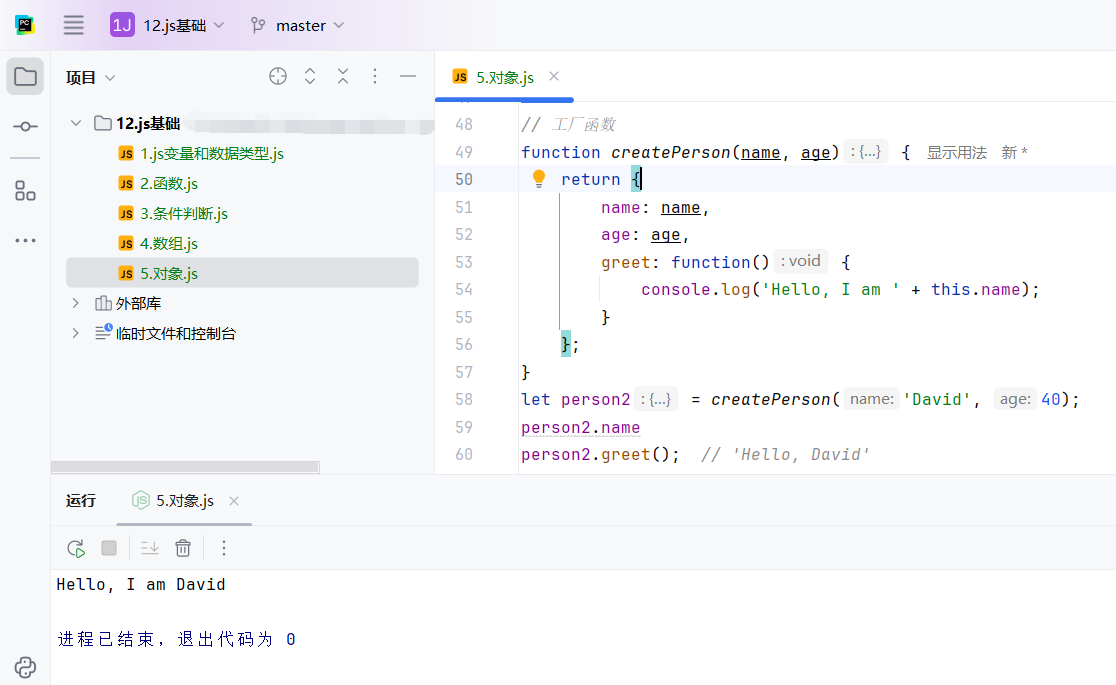This screenshot has width=1116, height=685.
Task: Click the console output Hello, I am David
Action: pyautogui.click(x=141, y=585)
